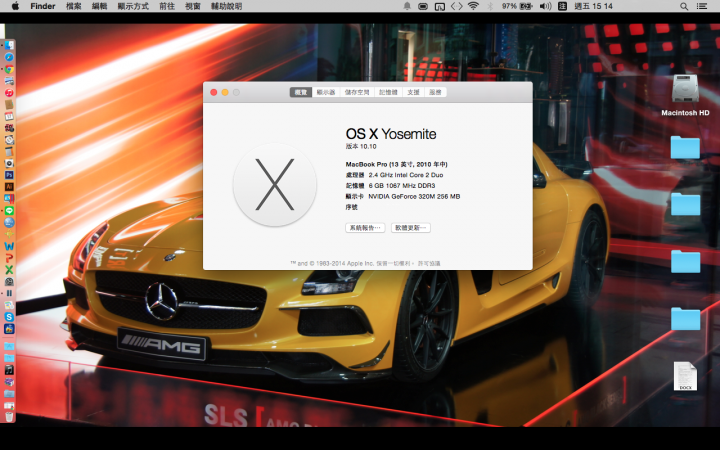
Task: Click the Bluetooth status icon
Action: point(490,6)
